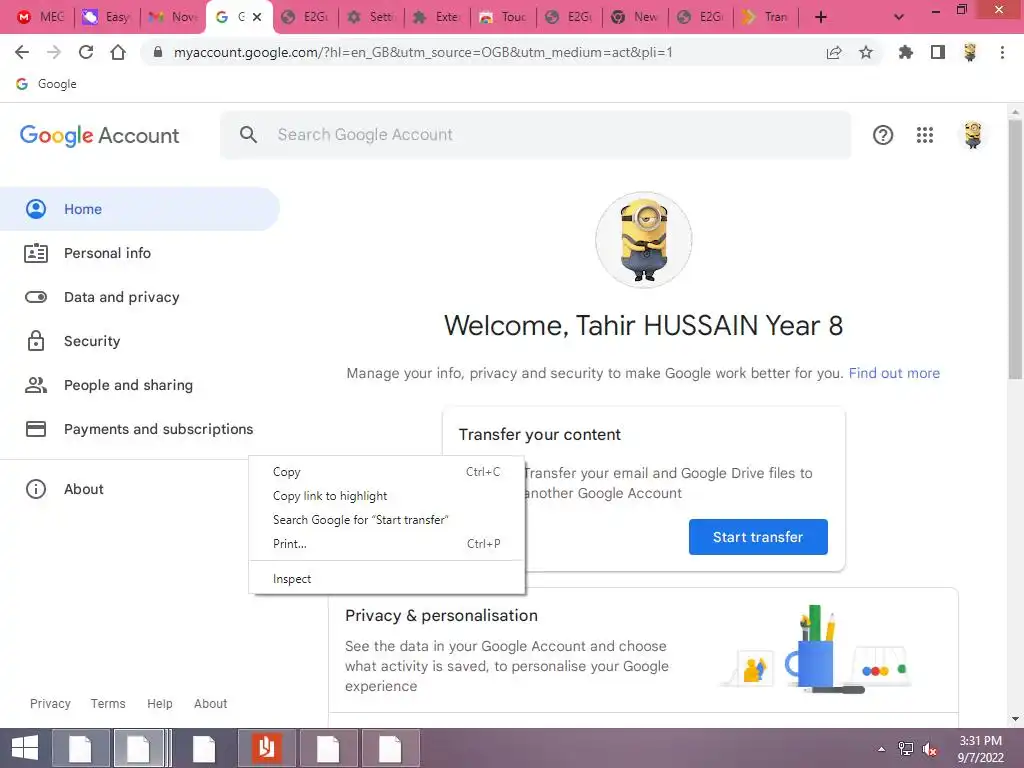Open the Help question mark icon
The width and height of the screenshot is (1024, 768).
point(883,135)
